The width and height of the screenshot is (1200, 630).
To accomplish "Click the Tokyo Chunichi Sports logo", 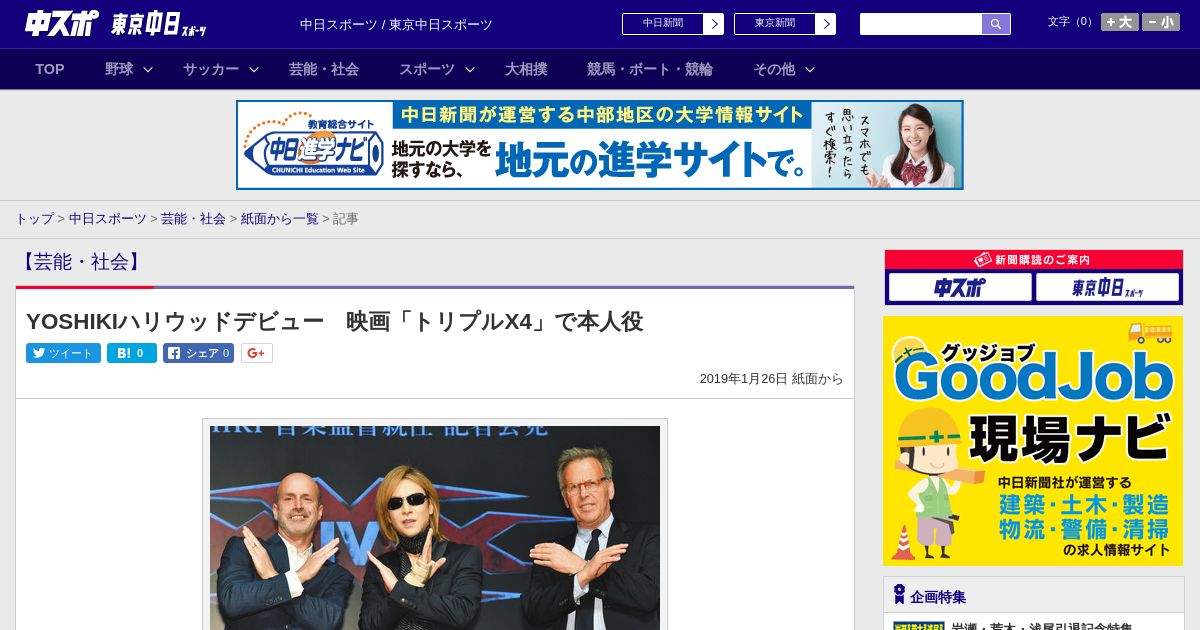I will 159,24.
